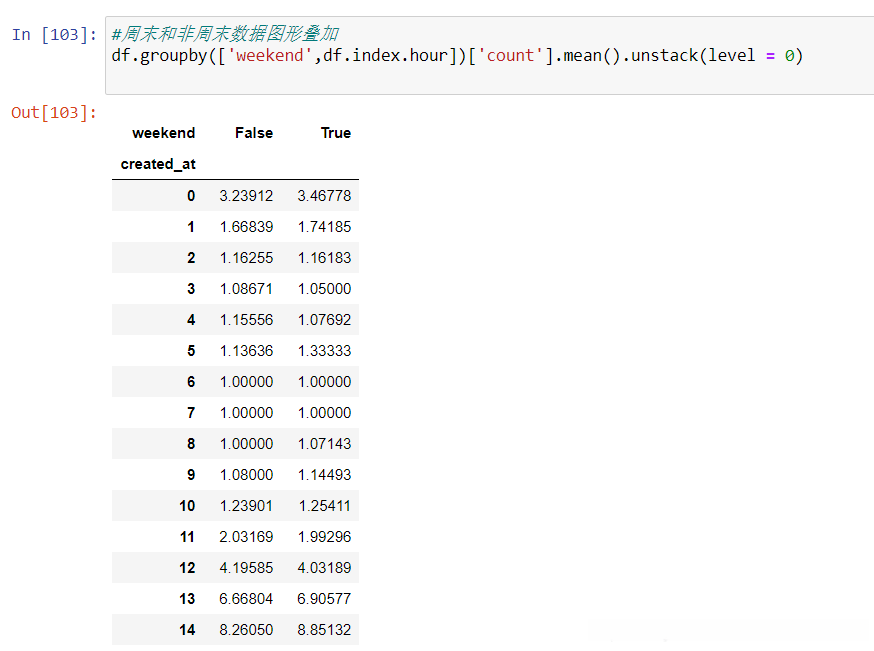Click value 3.23912 in False column
The image size is (874, 651).
click(246, 196)
